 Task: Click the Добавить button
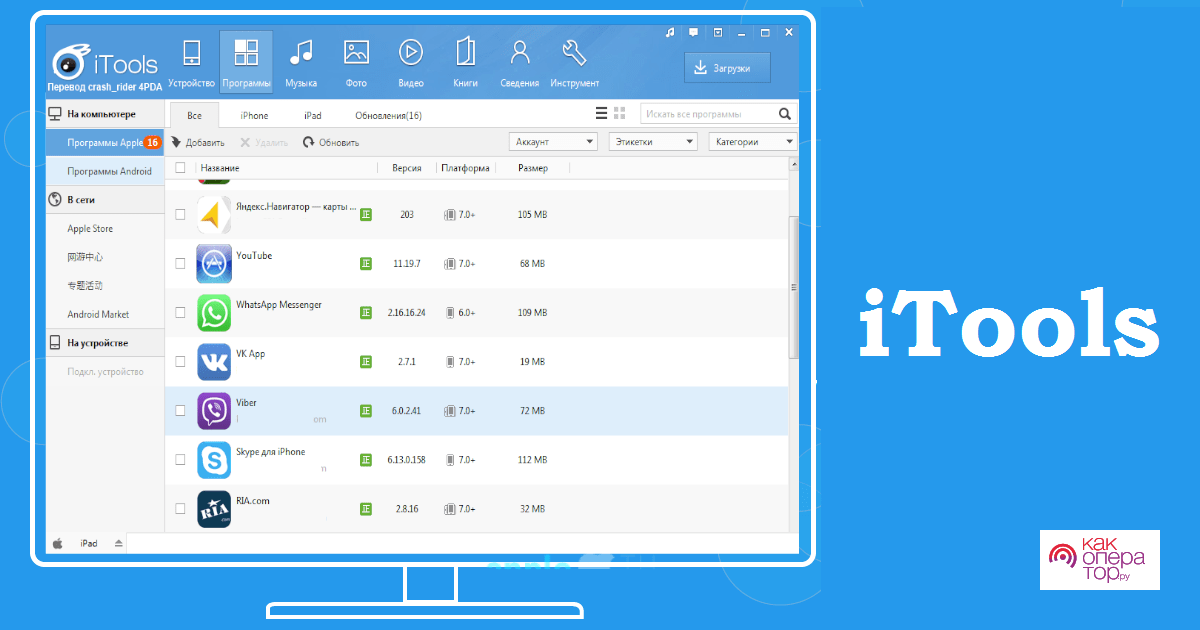198,142
